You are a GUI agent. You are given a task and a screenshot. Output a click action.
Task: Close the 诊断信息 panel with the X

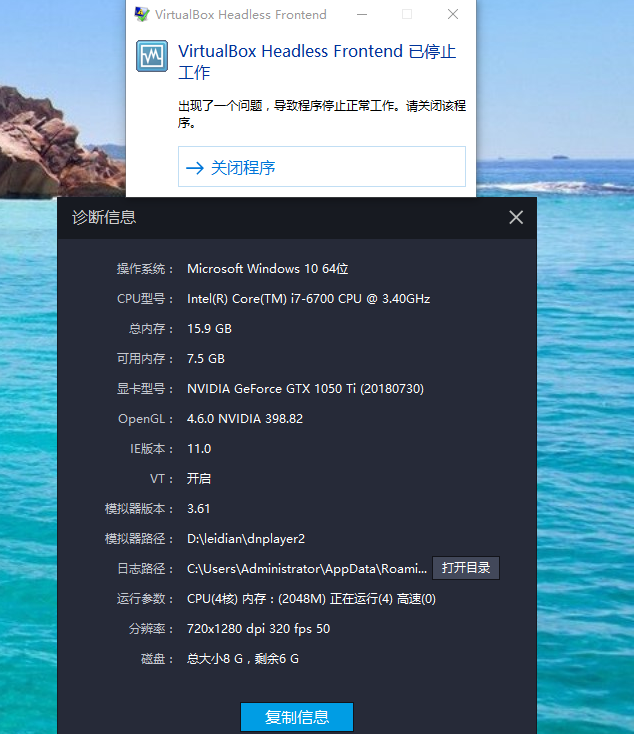click(516, 217)
